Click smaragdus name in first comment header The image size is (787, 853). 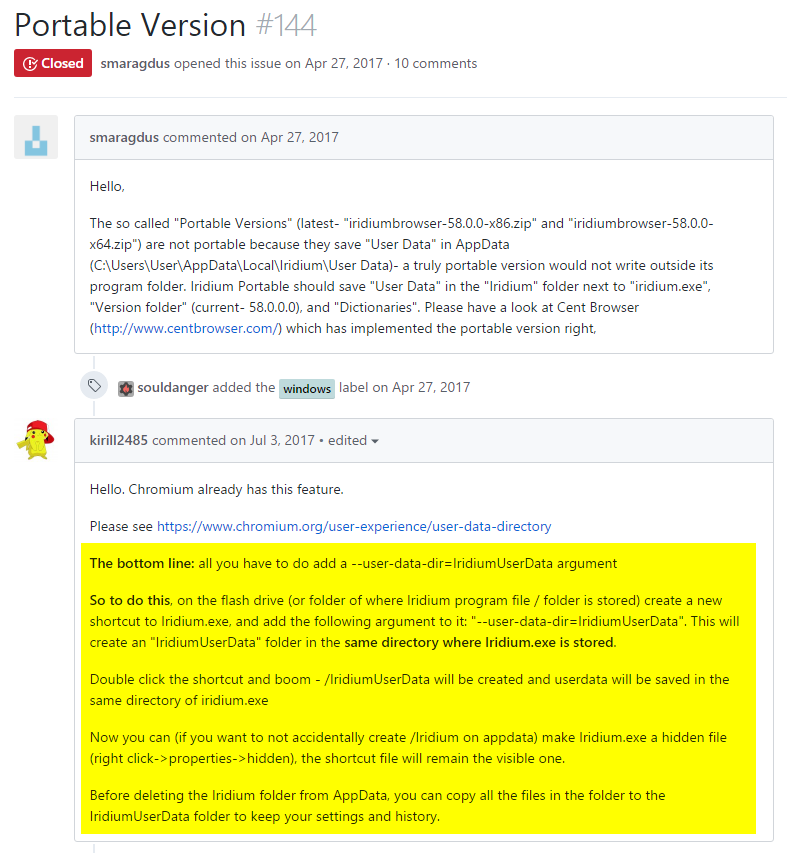tap(124, 137)
